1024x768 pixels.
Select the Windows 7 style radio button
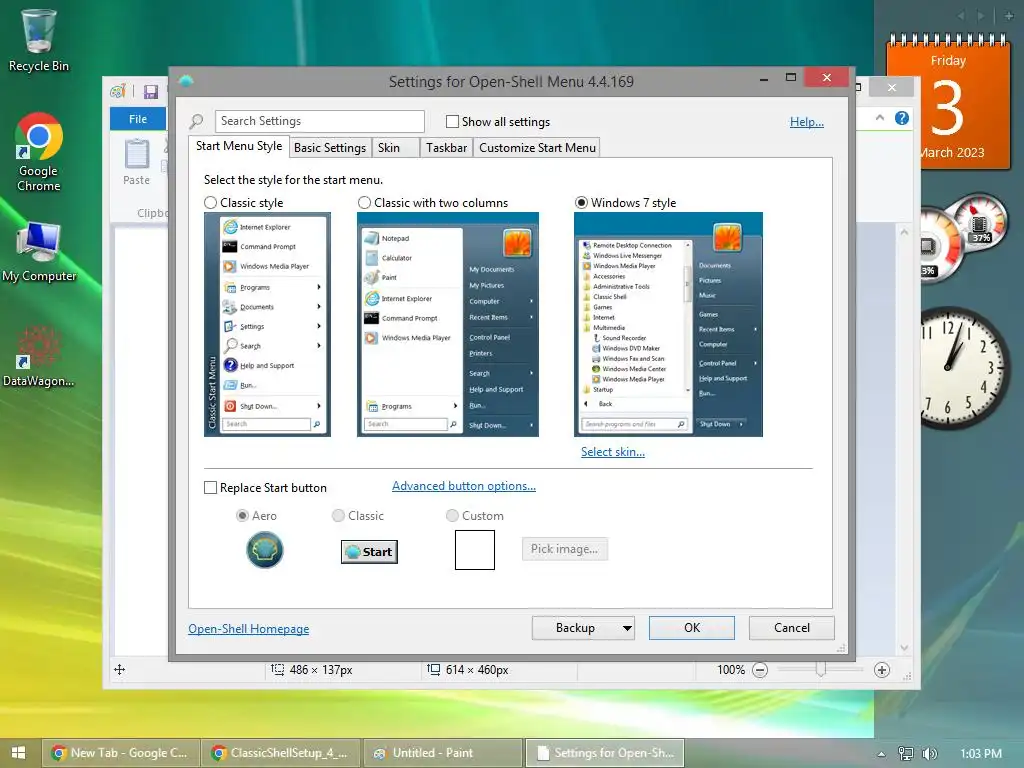581,202
